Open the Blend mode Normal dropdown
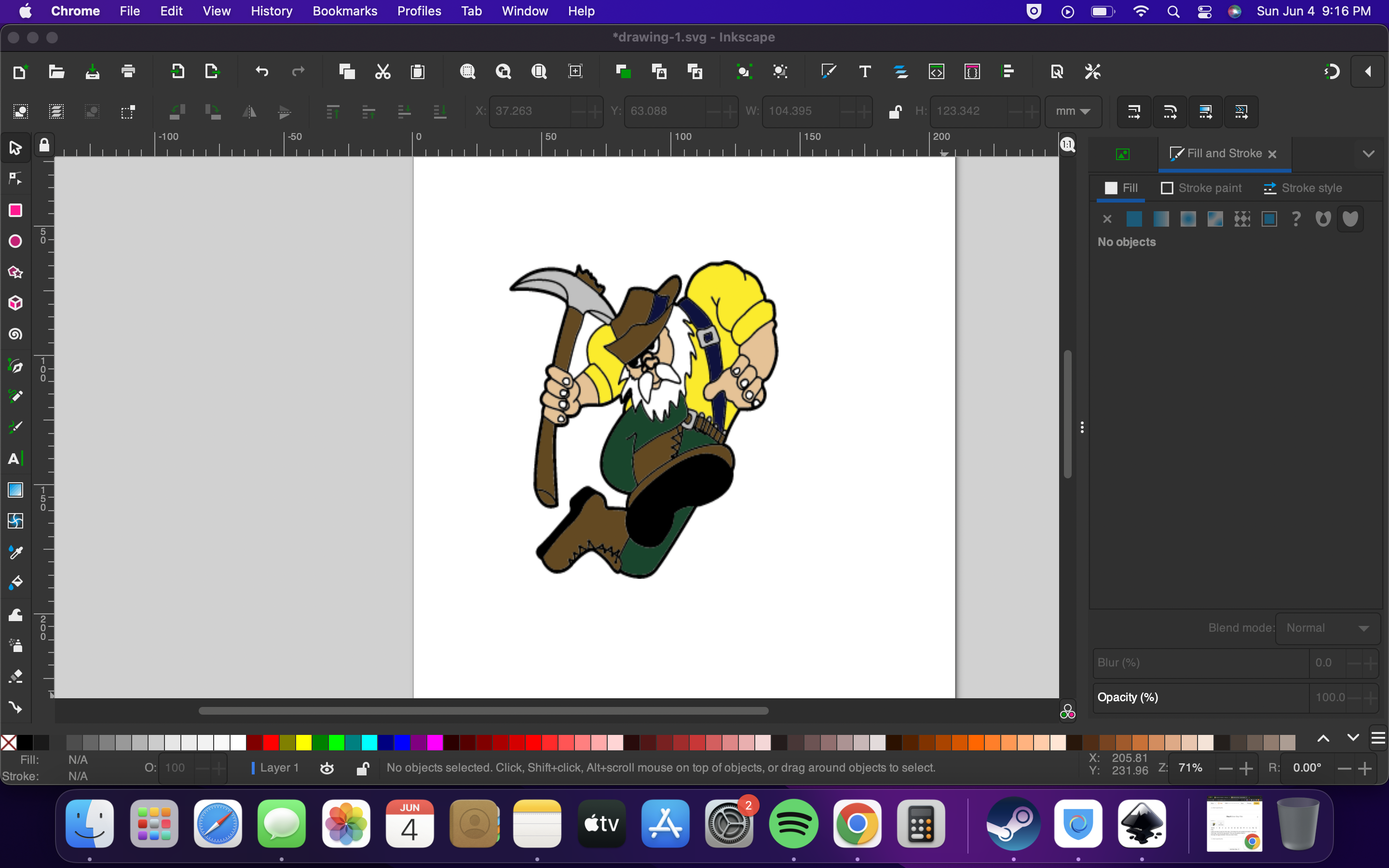Image resolution: width=1389 pixels, height=868 pixels. (1326, 628)
